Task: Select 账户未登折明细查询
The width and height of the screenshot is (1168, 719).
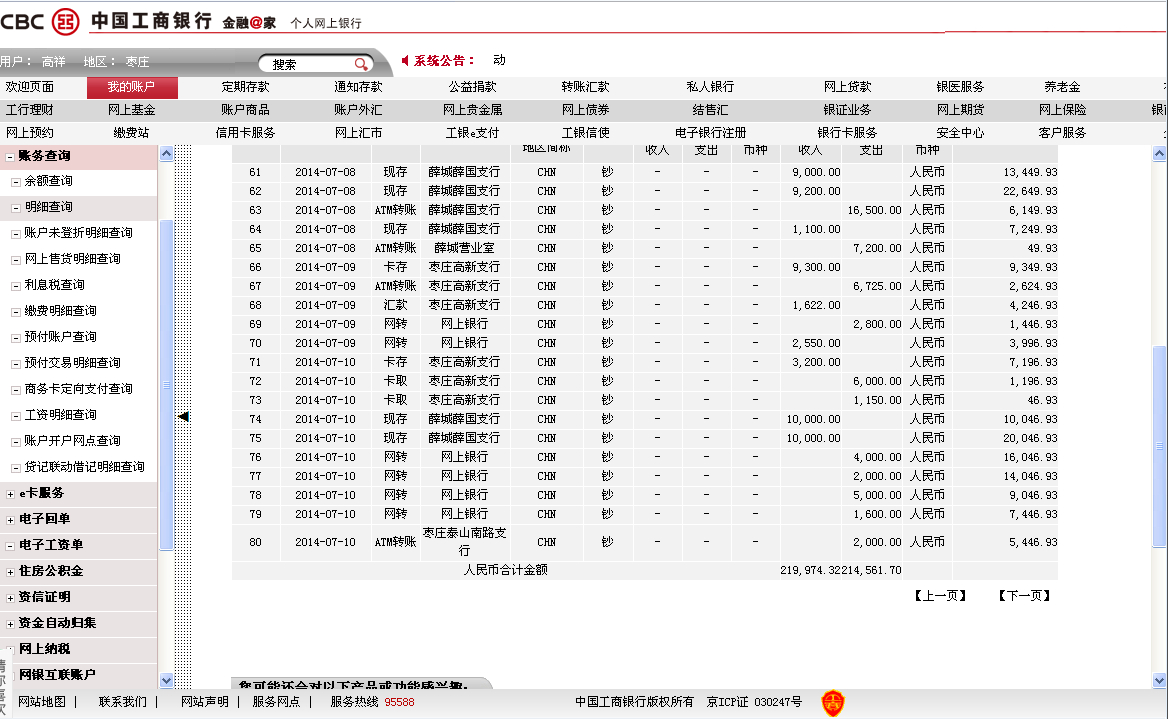Action: point(78,233)
